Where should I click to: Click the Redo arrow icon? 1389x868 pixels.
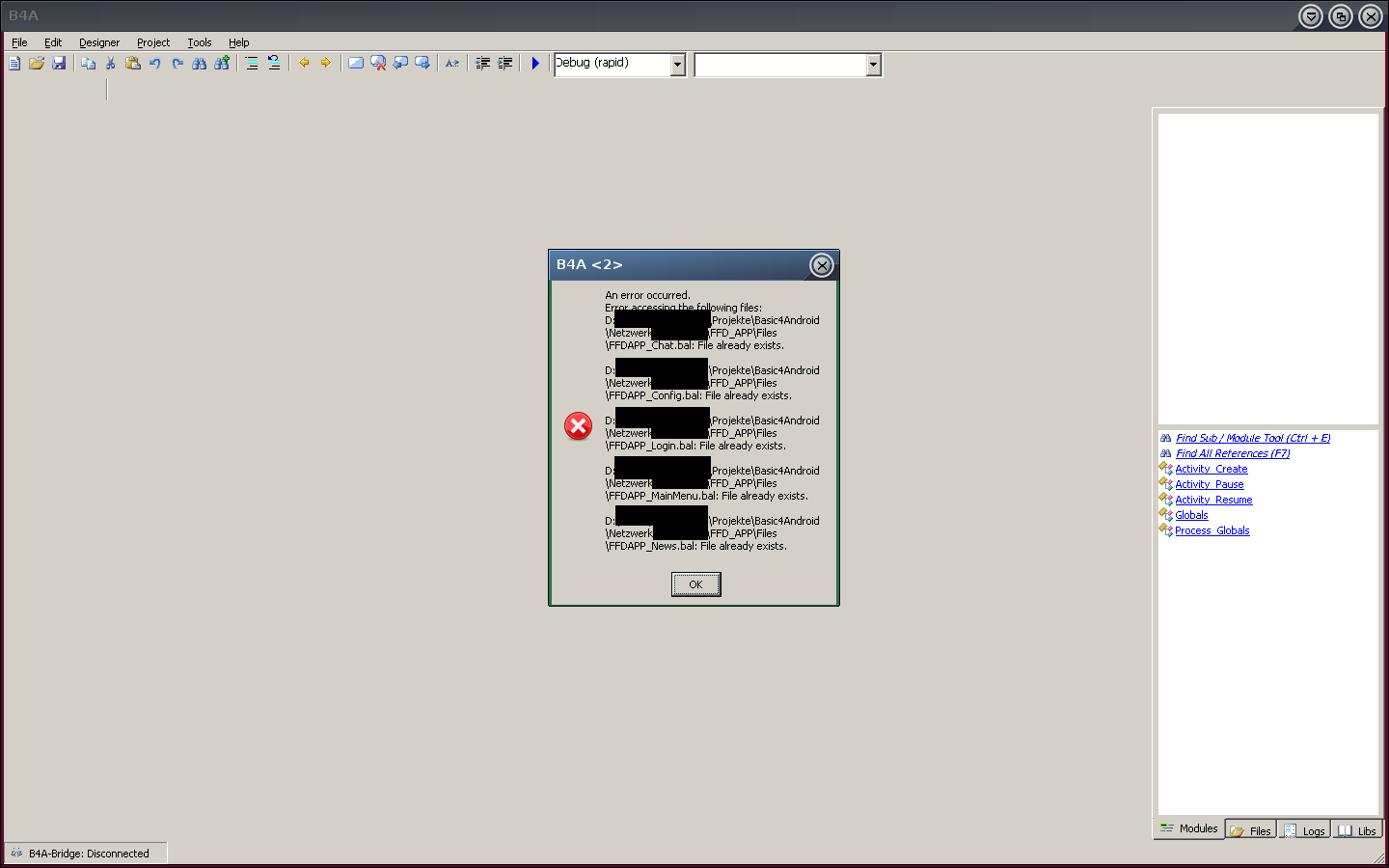click(x=177, y=63)
